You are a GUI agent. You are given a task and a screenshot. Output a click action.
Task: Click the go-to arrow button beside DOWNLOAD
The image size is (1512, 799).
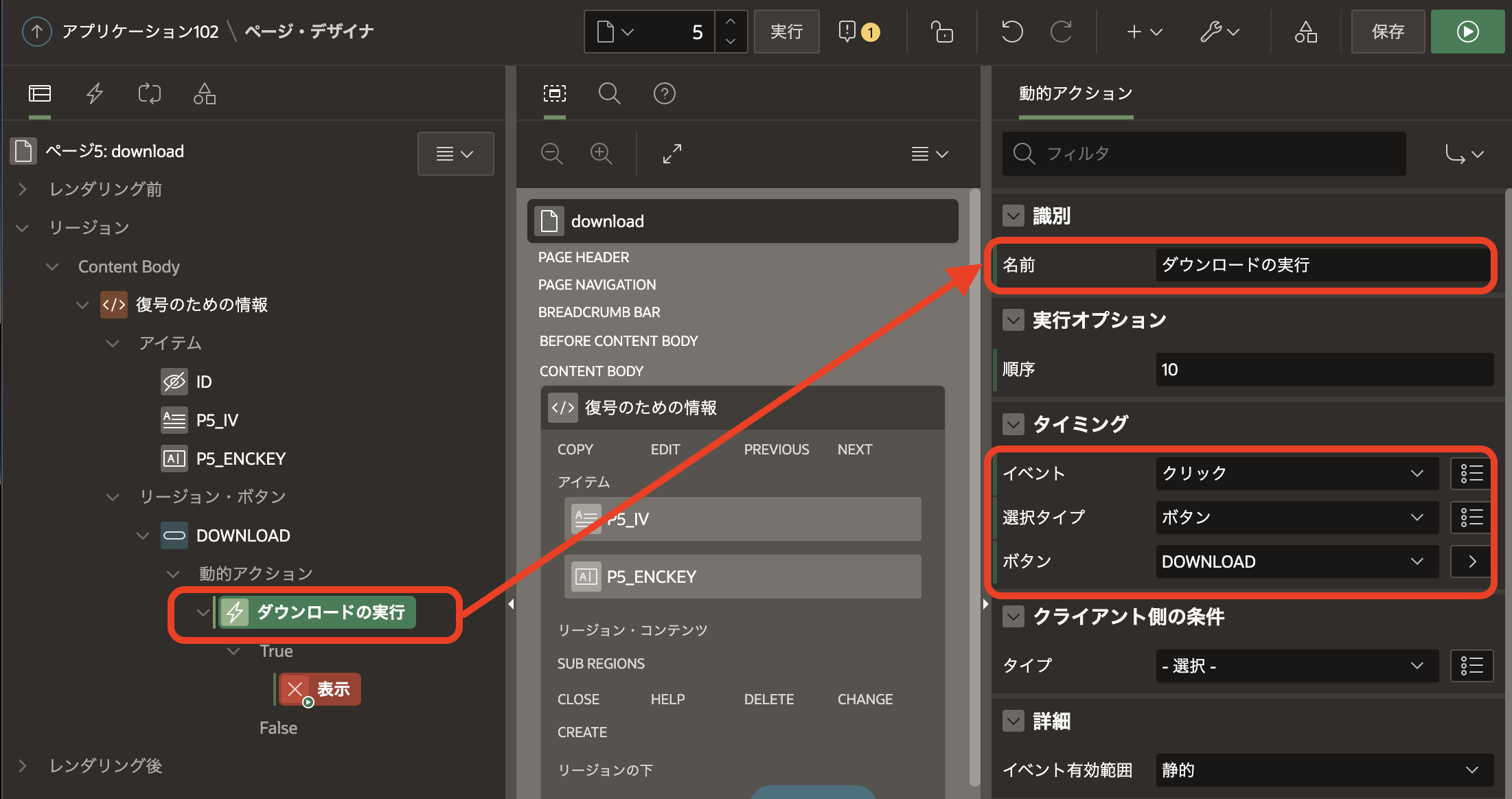point(1471,561)
